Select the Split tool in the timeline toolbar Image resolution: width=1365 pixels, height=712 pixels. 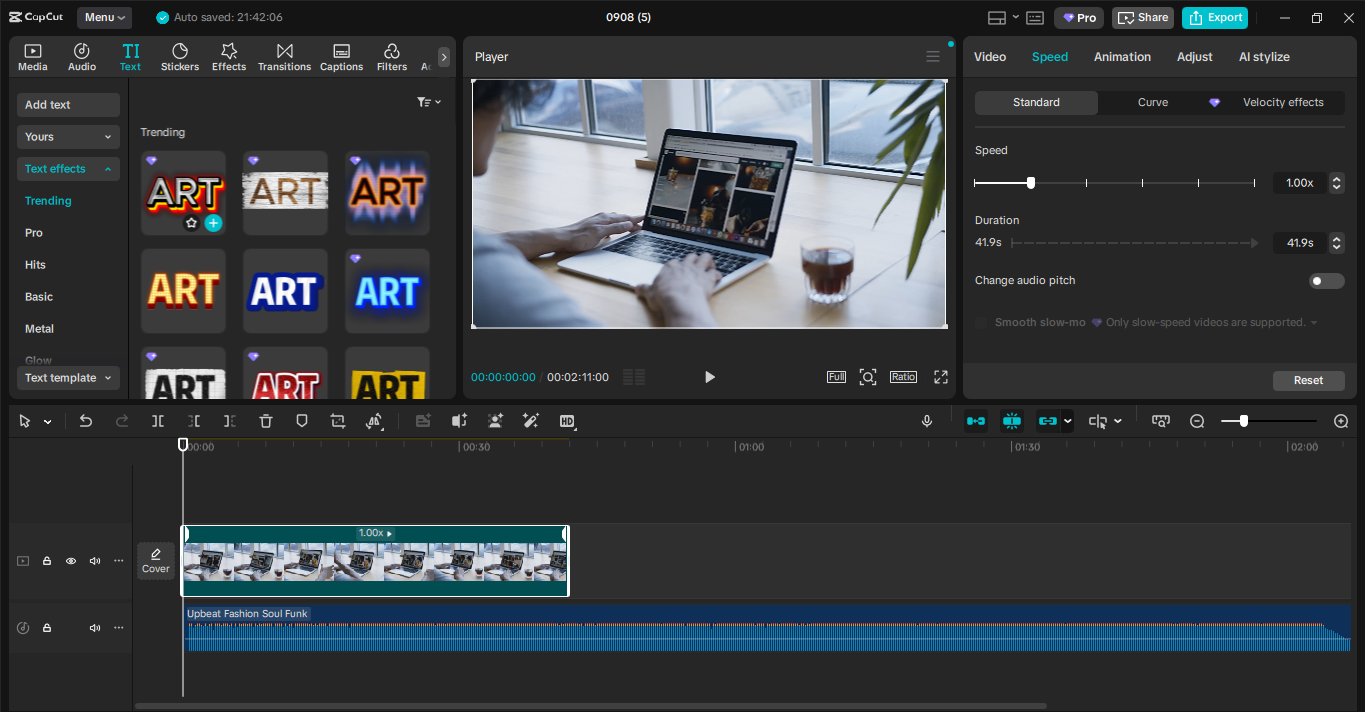(x=157, y=421)
